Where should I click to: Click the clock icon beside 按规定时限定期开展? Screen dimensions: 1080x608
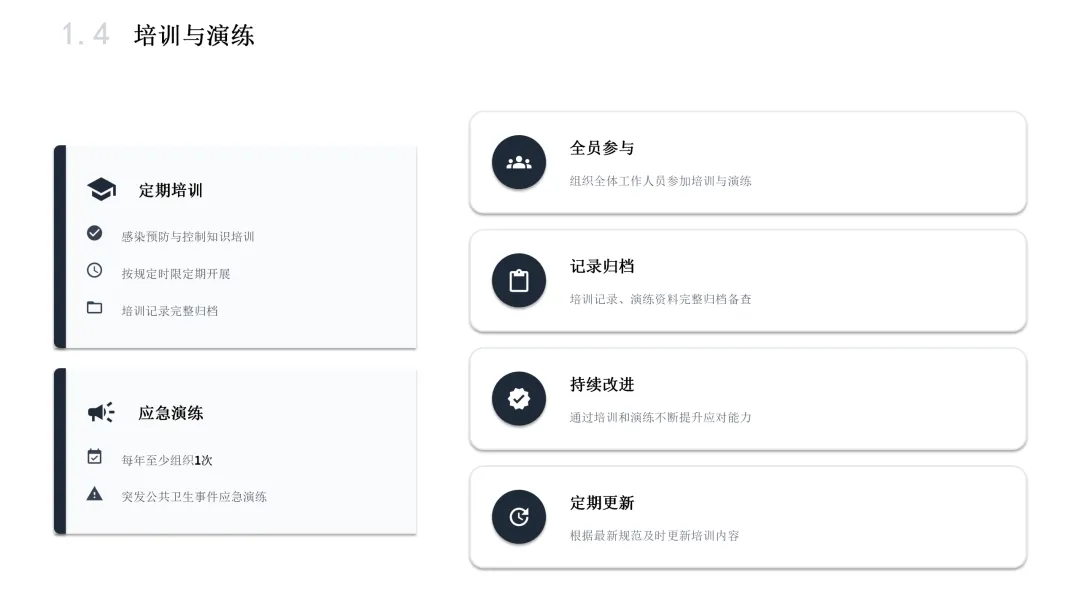pos(95,270)
